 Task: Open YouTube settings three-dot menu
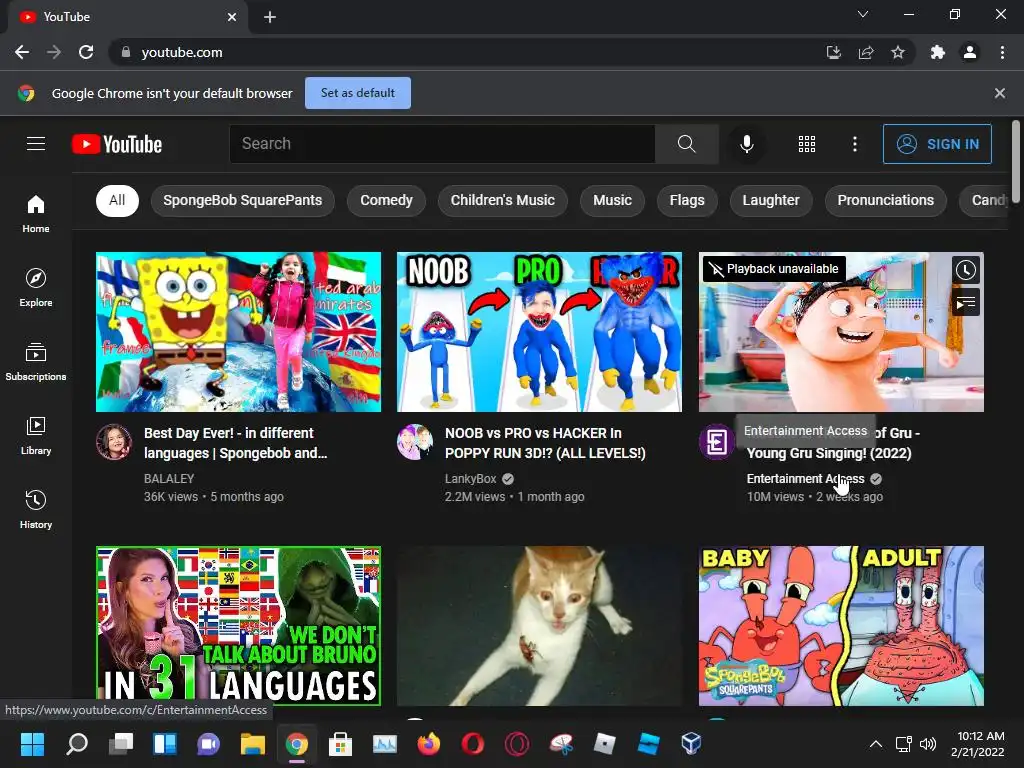click(x=854, y=144)
